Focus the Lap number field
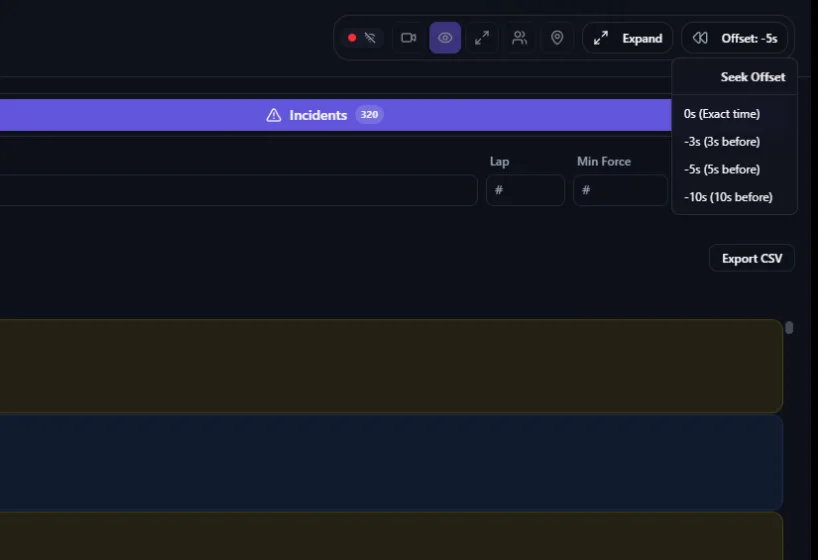Image resolution: width=818 pixels, height=560 pixels. click(525, 190)
